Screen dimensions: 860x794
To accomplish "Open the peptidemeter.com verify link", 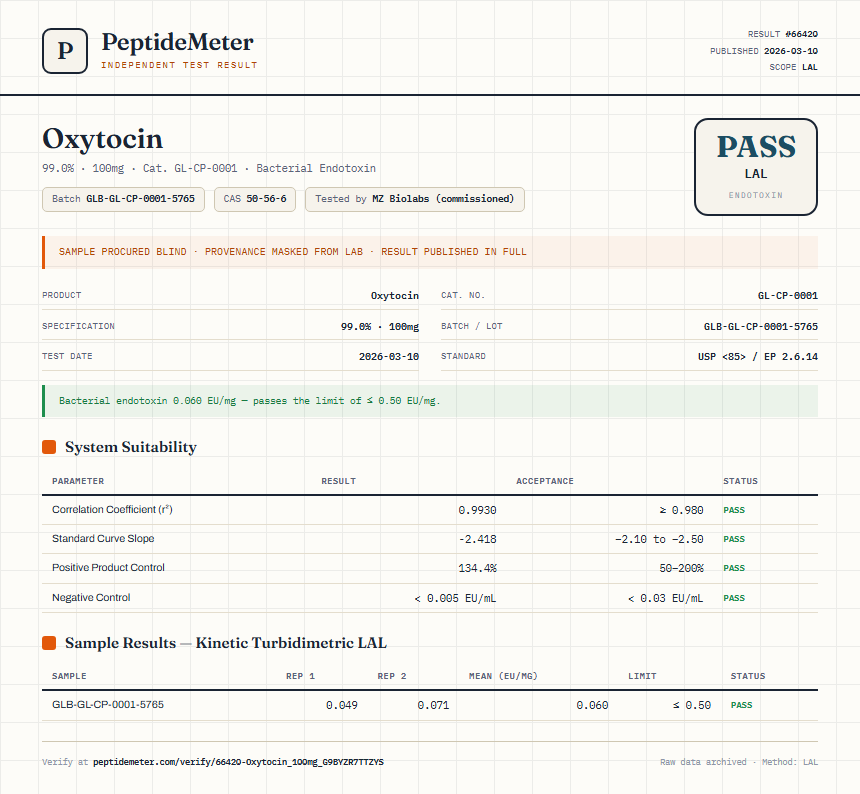I will click(239, 762).
